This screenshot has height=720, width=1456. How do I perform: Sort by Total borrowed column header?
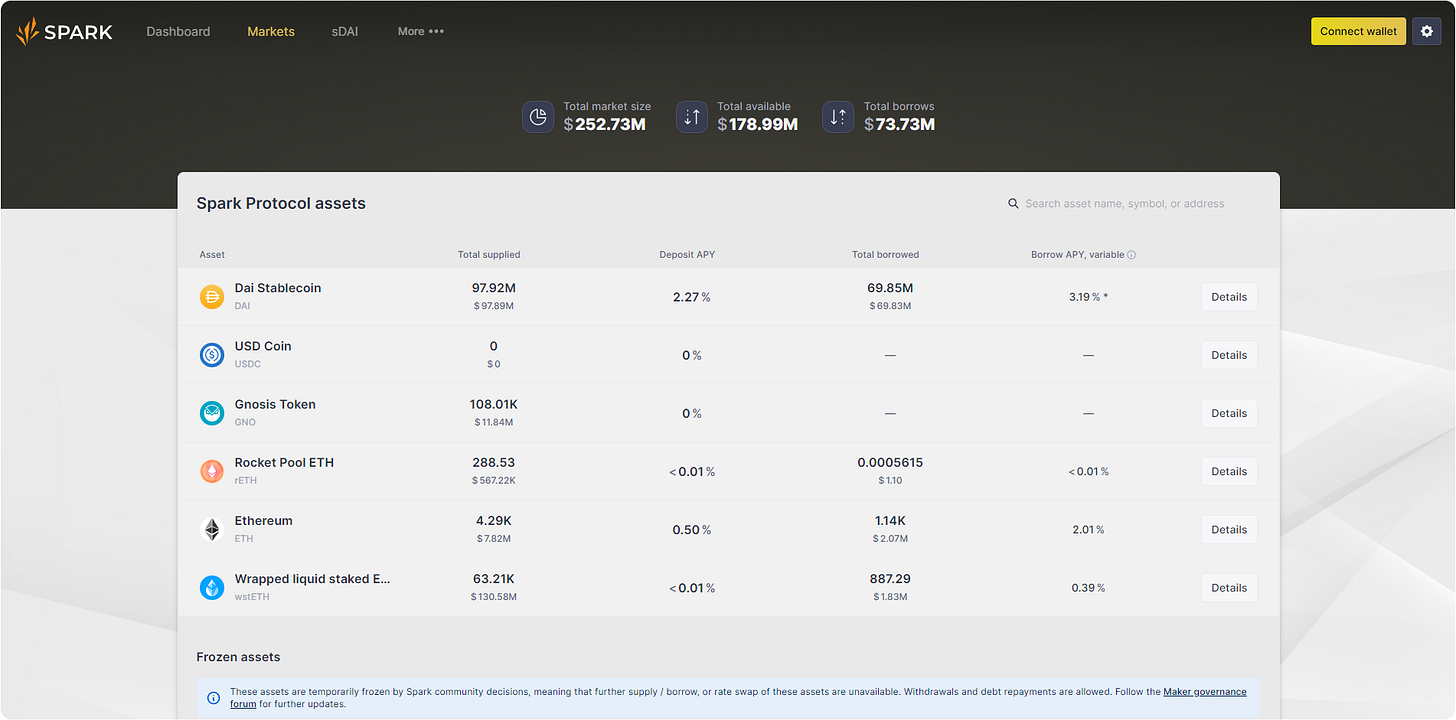click(885, 255)
